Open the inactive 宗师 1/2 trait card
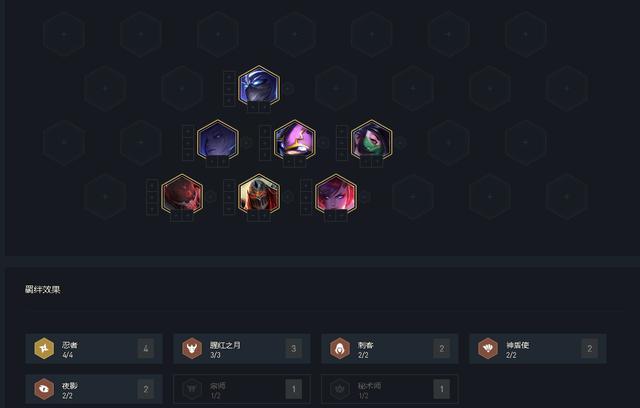Viewport: 640px width, 408px height. [x=242, y=389]
